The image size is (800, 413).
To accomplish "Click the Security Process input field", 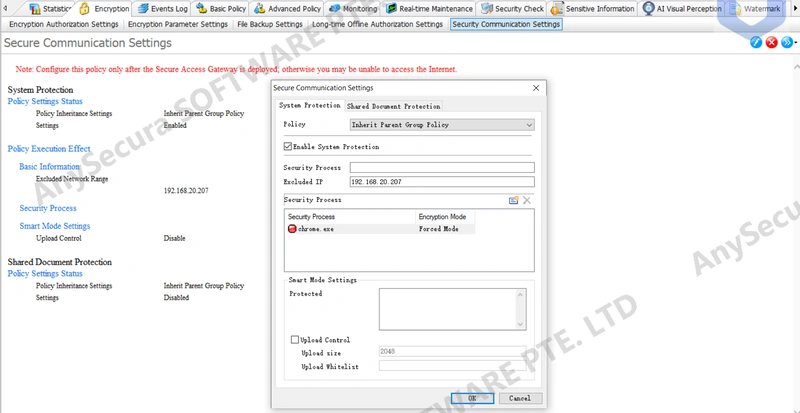I will point(442,167).
